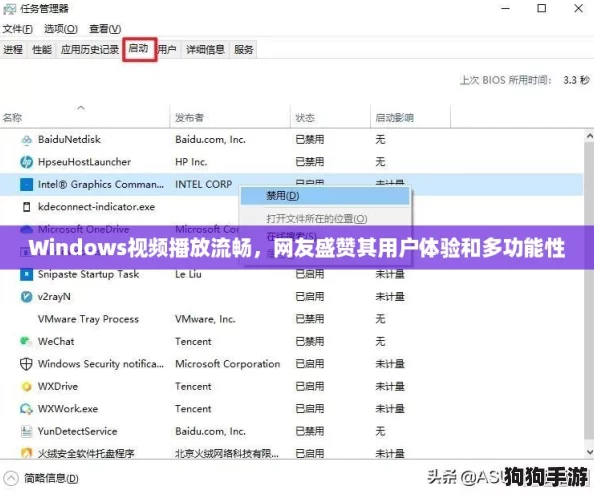Click publisher Baidu.com, Inc. in BaiduNetdisk row
594x495 pixels.
tap(210, 140)
